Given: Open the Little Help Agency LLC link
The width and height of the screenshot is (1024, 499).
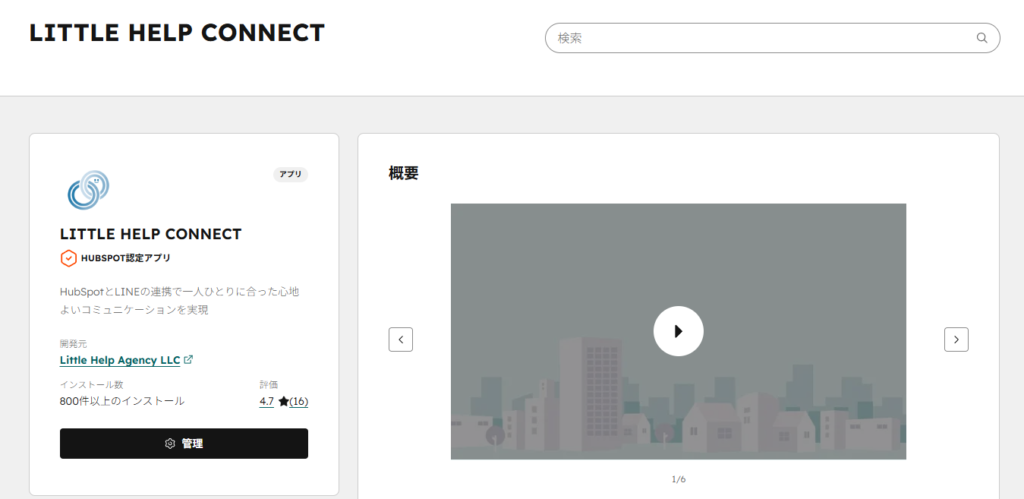Looking at the screenshot, I should (x=120, y=360).
